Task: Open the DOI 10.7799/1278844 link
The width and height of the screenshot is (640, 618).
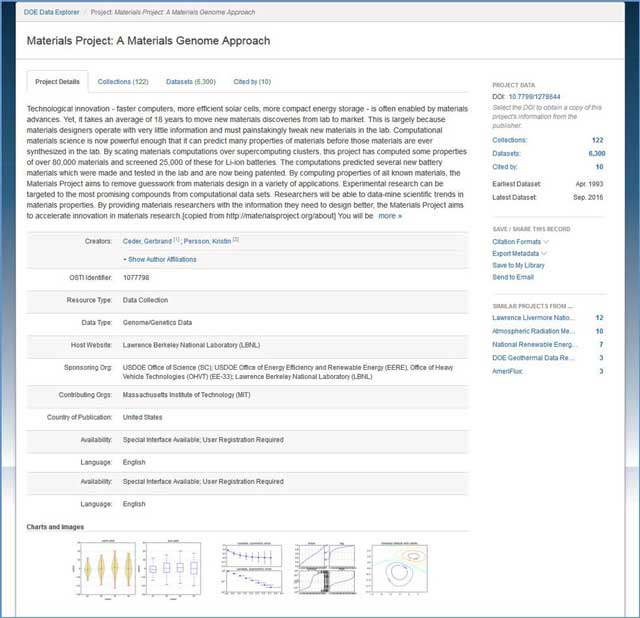Action: (534, 97)
